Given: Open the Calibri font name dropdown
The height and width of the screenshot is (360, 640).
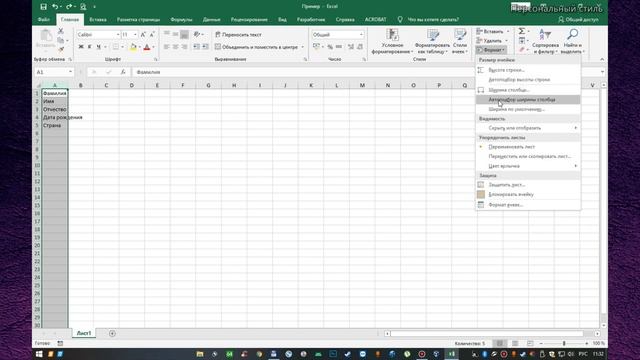Looking at the screenshot, I should (x=118, y=35).
